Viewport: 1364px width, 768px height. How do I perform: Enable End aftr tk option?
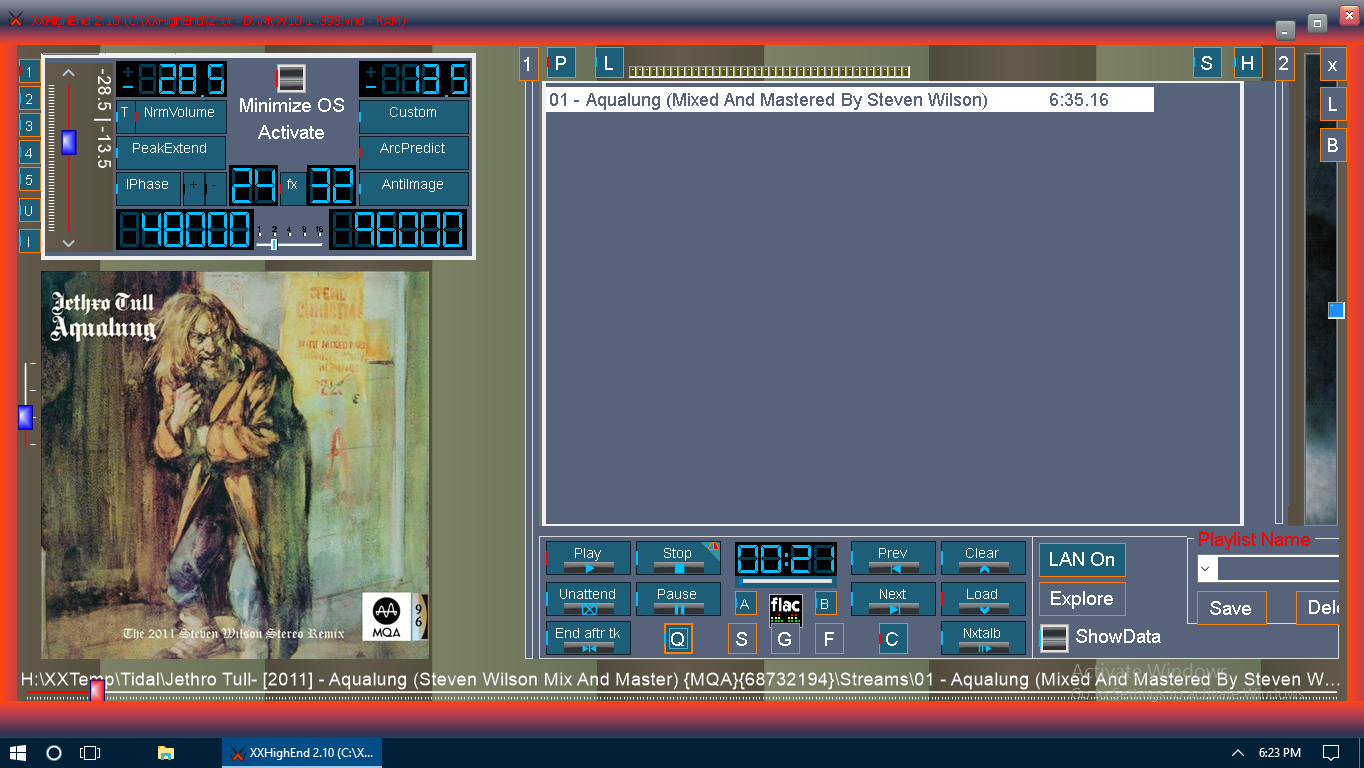588,638
